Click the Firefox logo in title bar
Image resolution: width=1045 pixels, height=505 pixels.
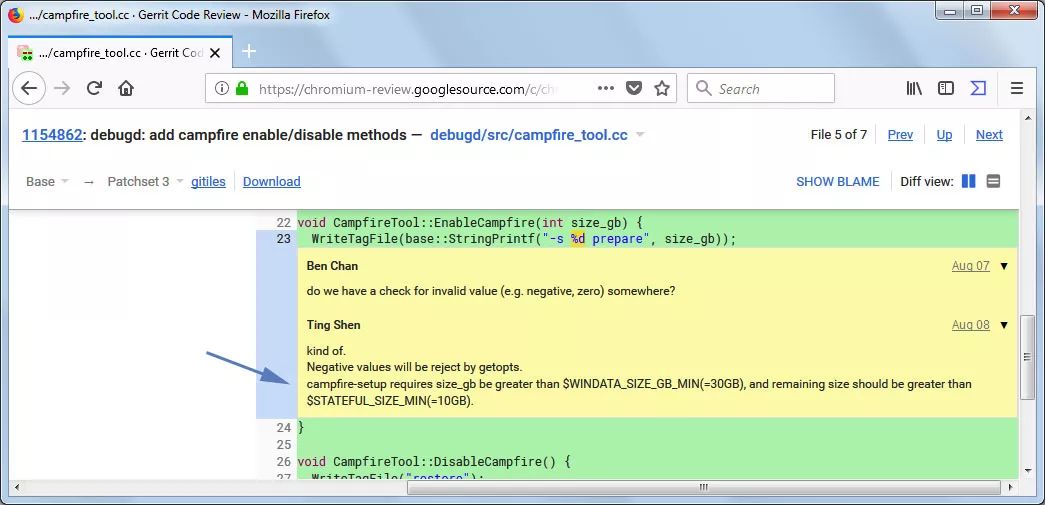pyautogui.click(x=15, y=15)
